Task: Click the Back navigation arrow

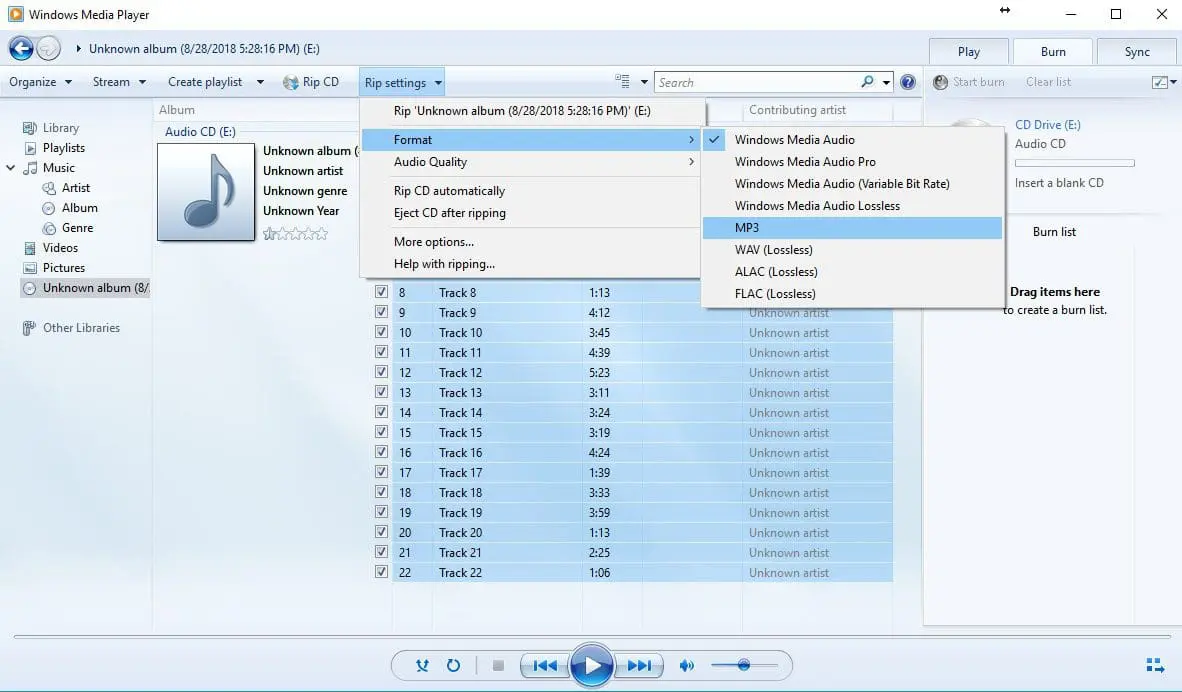Action: point(21,48)
